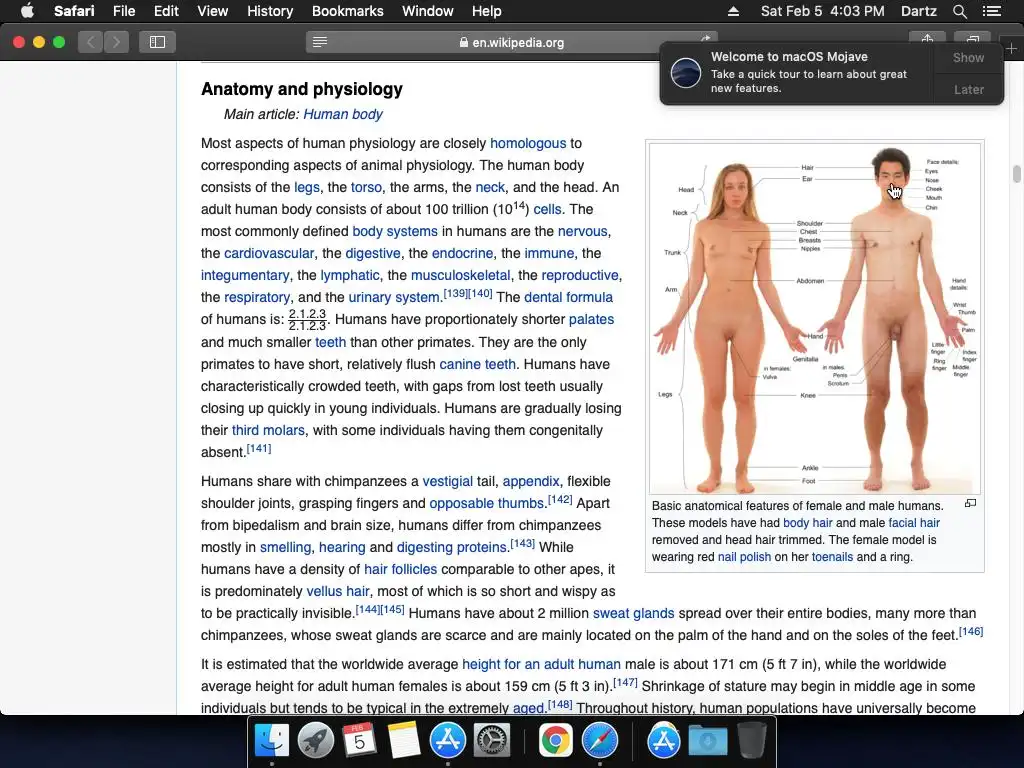Viewport: 1024px width, 768px height.
Task: Open the third molars link
Action: (x=268, y=430)
